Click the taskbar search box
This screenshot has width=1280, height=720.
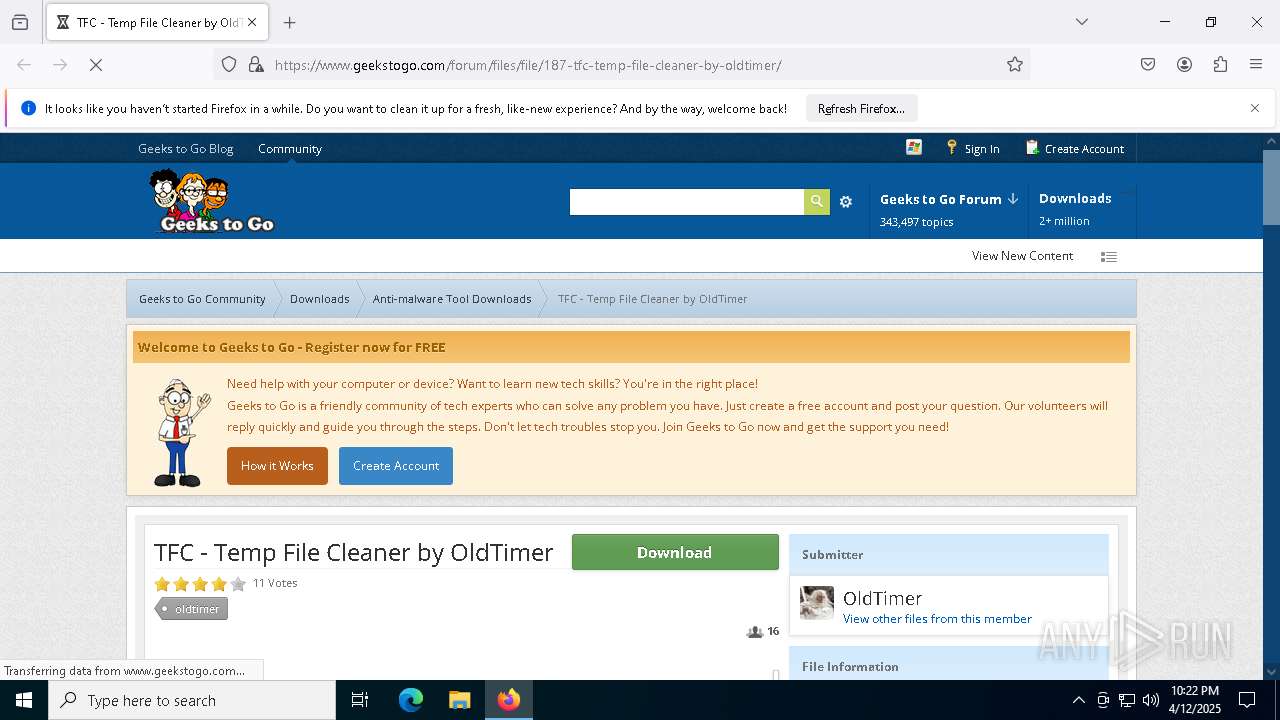[x=192, y=700]
